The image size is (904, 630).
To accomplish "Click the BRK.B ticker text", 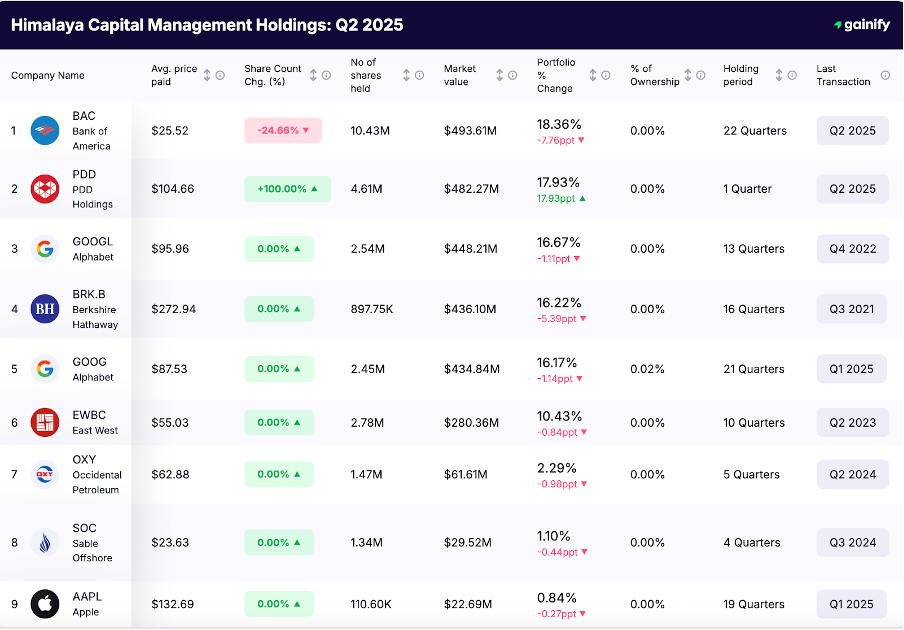I will [89, 294].
